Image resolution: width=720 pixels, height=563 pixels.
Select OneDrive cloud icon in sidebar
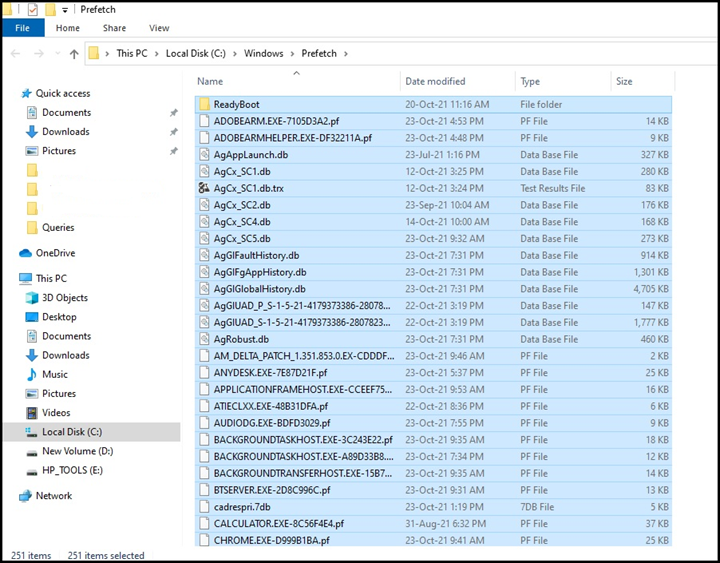25,253
